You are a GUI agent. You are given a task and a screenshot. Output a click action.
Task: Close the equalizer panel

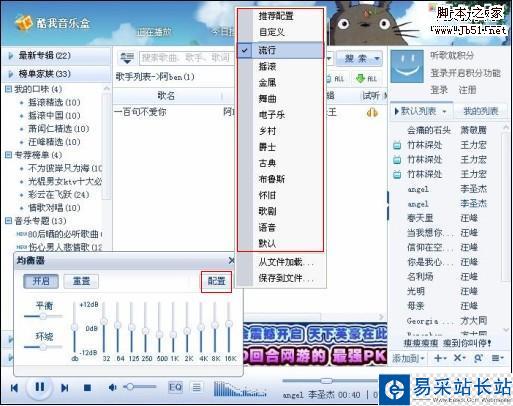232,260
